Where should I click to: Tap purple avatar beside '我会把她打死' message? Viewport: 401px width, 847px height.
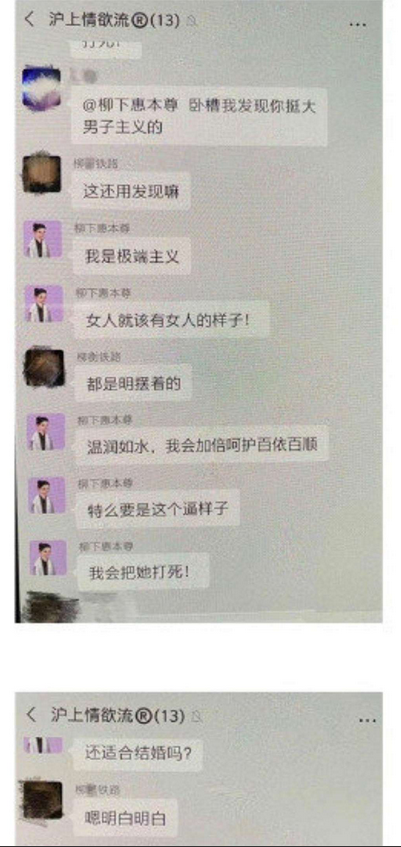(x=48, y=557)
